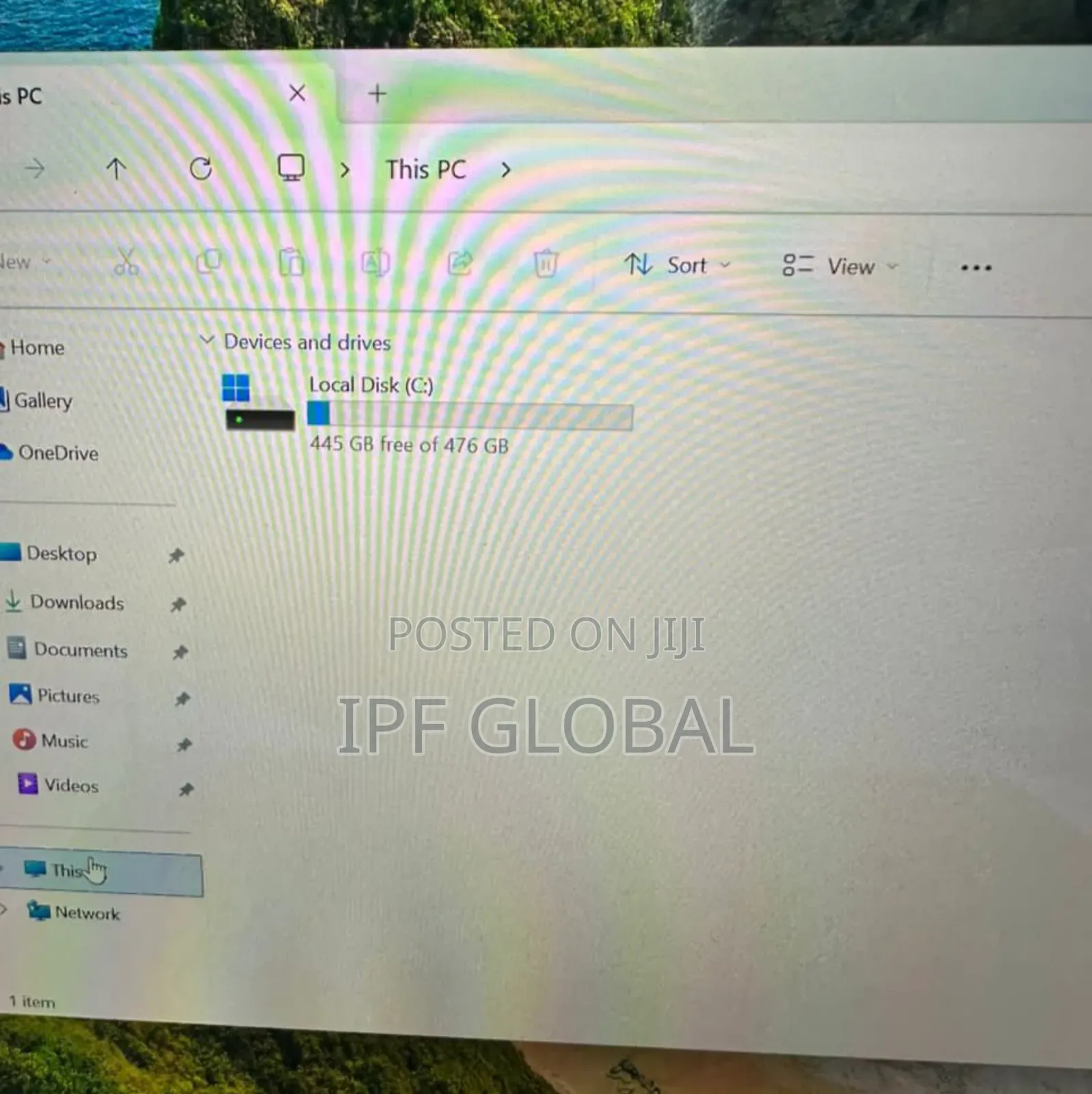
Task: Click the pin icon next to Downloads
Action: coord(178,604)
